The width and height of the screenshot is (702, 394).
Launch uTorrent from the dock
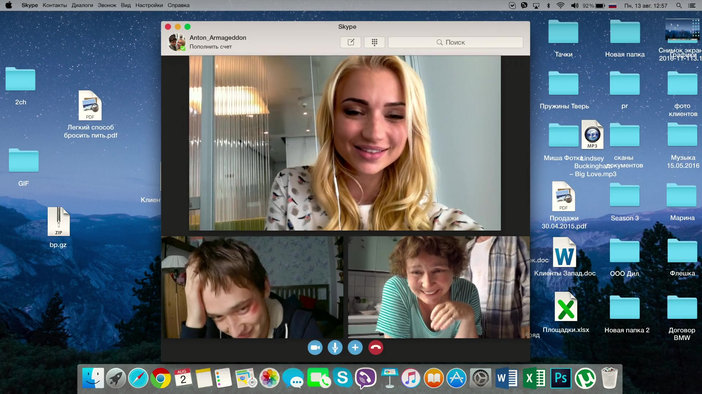pyautogui.click(x=585, y=378)
